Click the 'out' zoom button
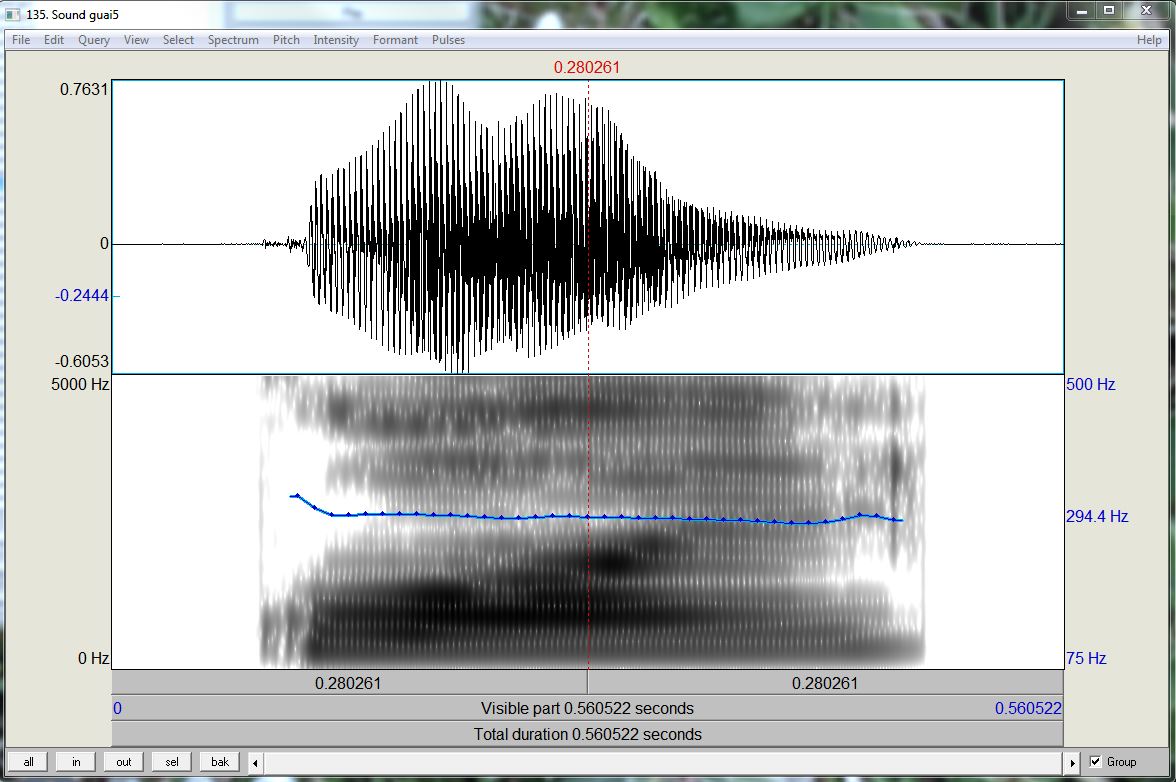The width and height of the screenshot is (1176, 782). tap(124, 762)
